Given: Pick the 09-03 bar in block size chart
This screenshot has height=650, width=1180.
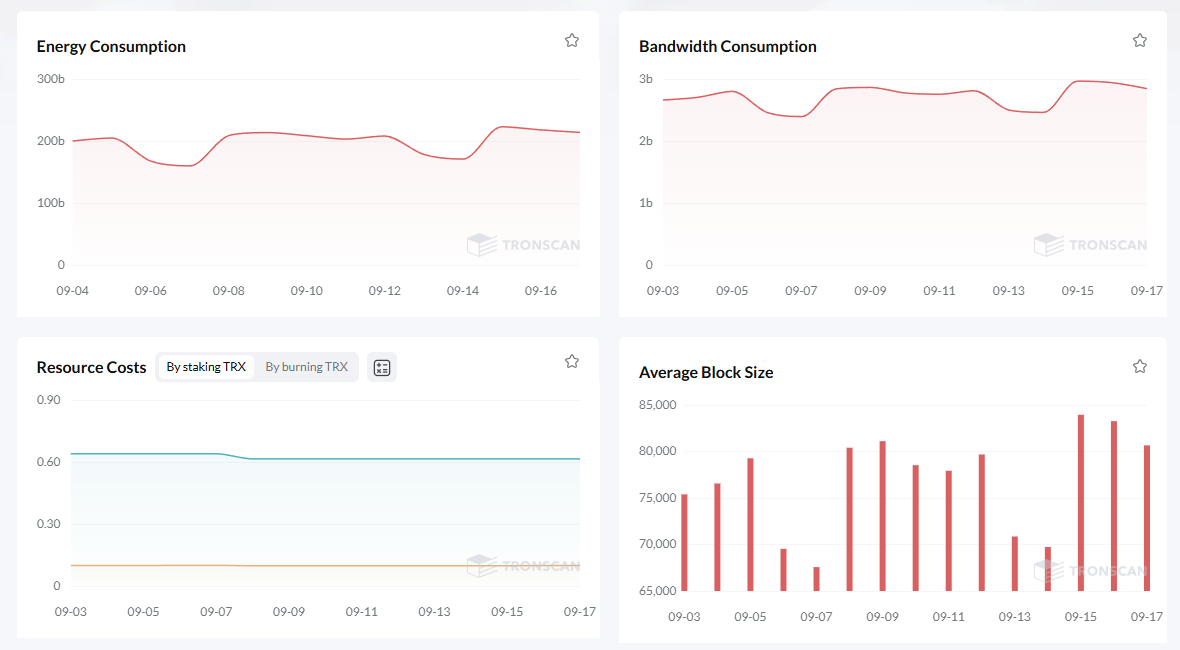Looking at the screenshot, I should coord(684,543).
